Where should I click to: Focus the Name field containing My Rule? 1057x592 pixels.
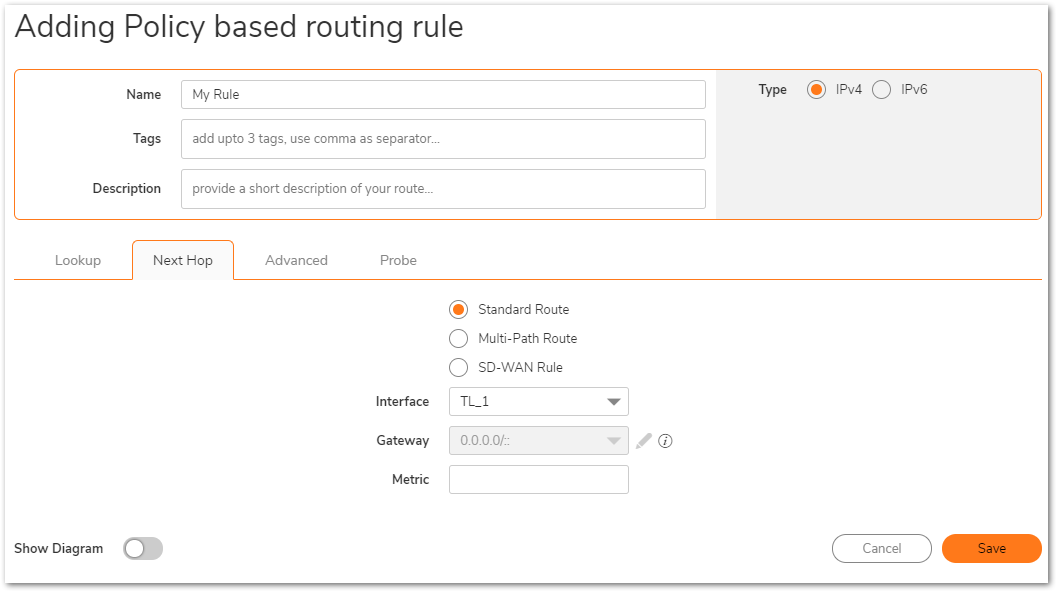point(444,94)
